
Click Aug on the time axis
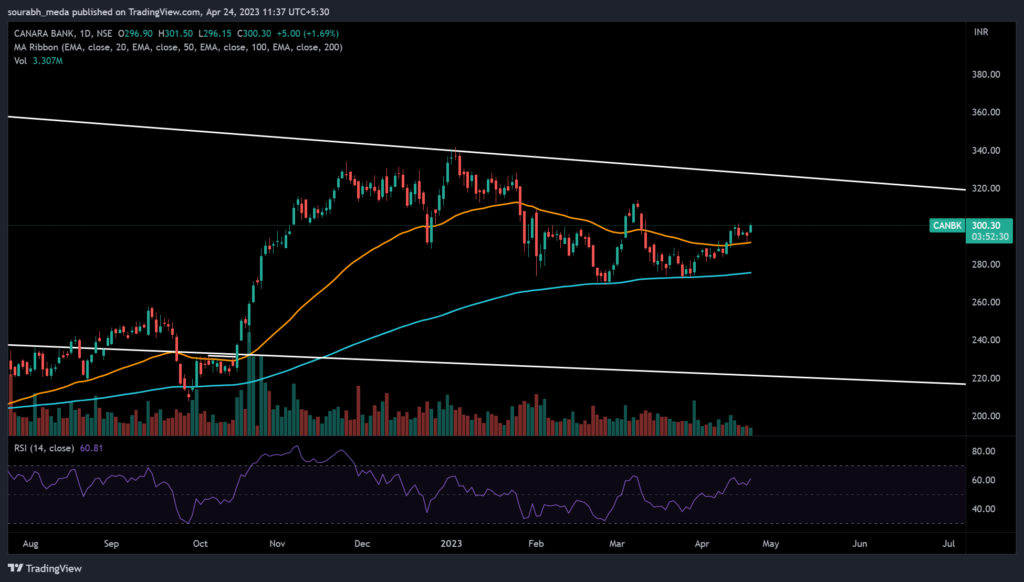point(31,543)
